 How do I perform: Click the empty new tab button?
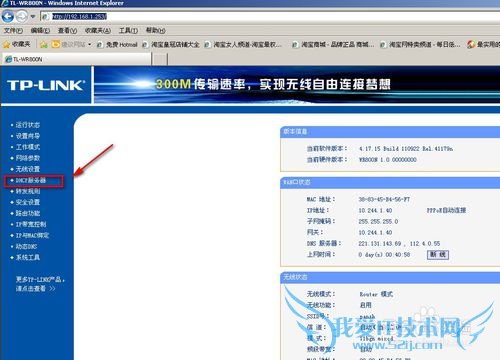click(160, 60)
